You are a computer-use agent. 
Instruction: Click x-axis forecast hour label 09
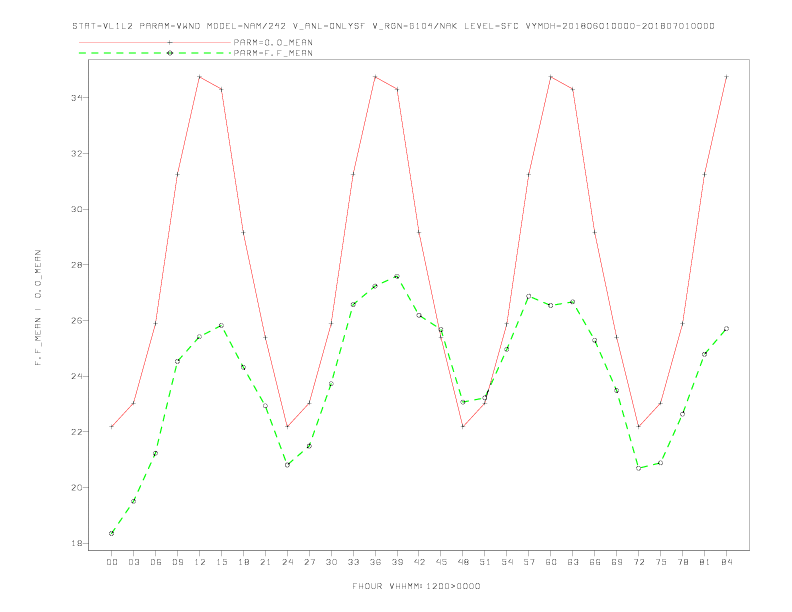click(x=177, y=562)
